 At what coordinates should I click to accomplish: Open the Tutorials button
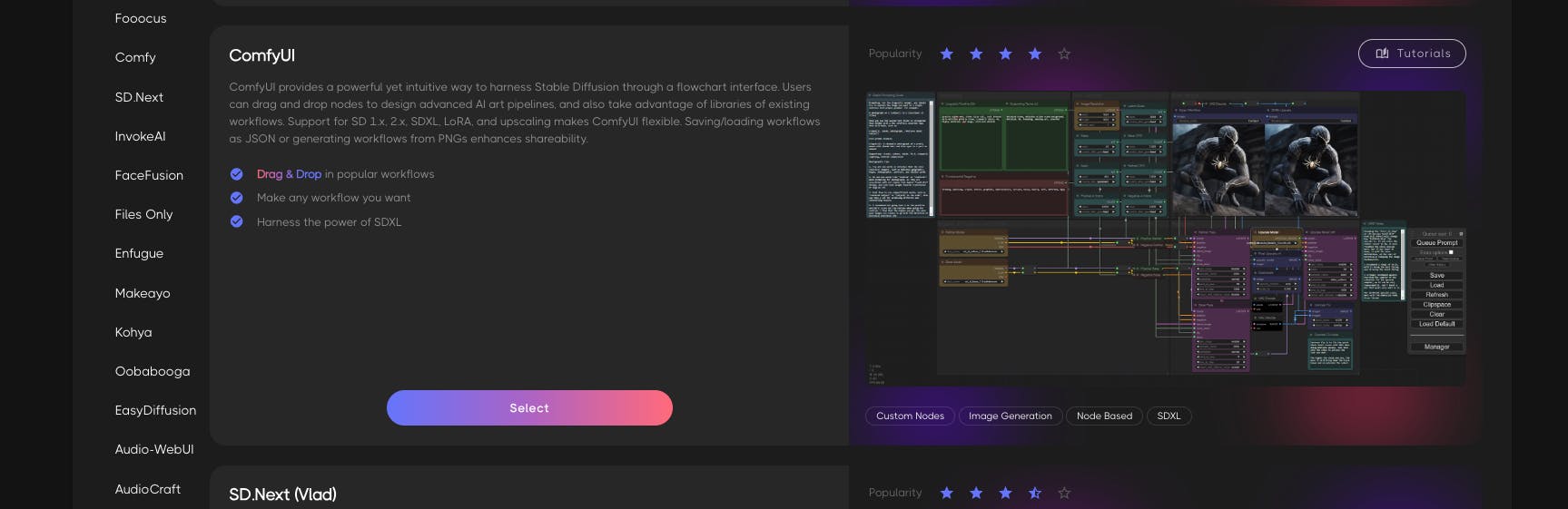coord(1412,54)
